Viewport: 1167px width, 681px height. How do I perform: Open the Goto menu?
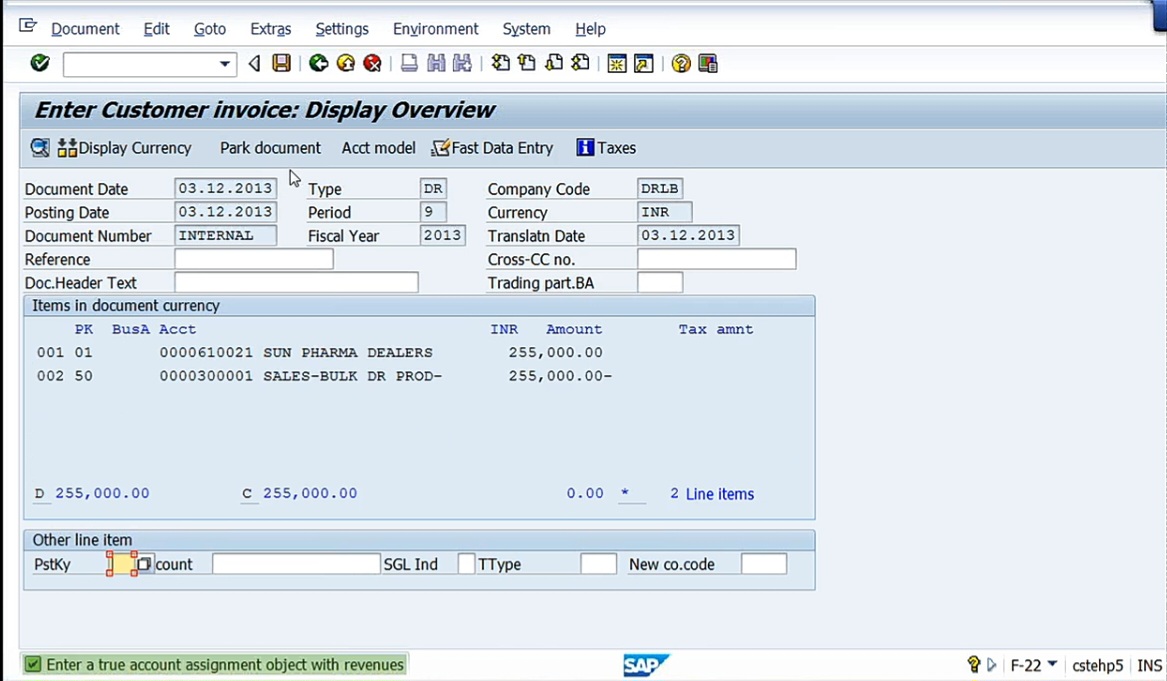210,29
